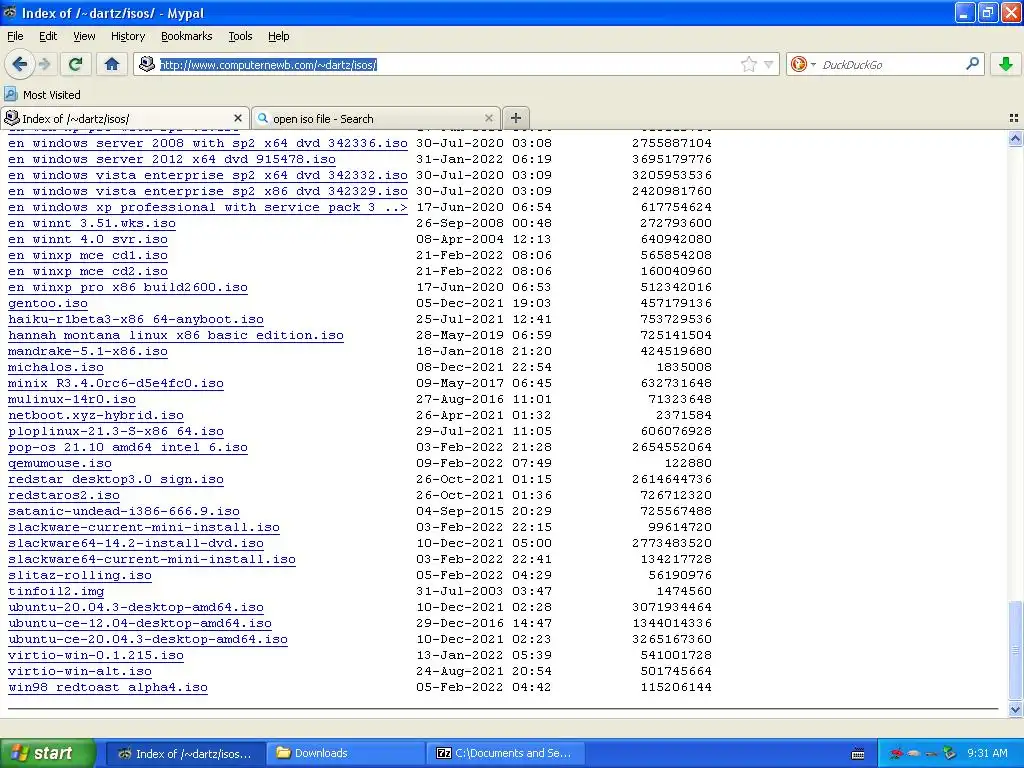Open the address bar history dropdown arrow
The height and width of the screenshot is (768, 1024).
[x=769, y=64]
